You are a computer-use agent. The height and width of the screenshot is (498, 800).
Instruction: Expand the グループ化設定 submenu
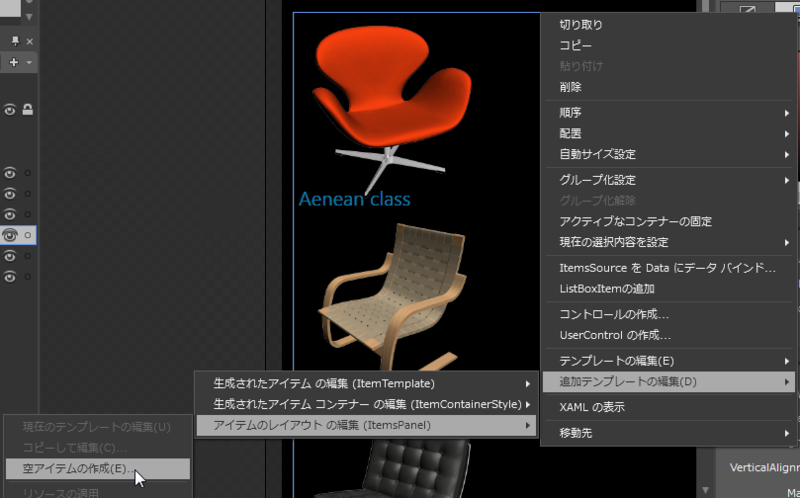point(669,180)
